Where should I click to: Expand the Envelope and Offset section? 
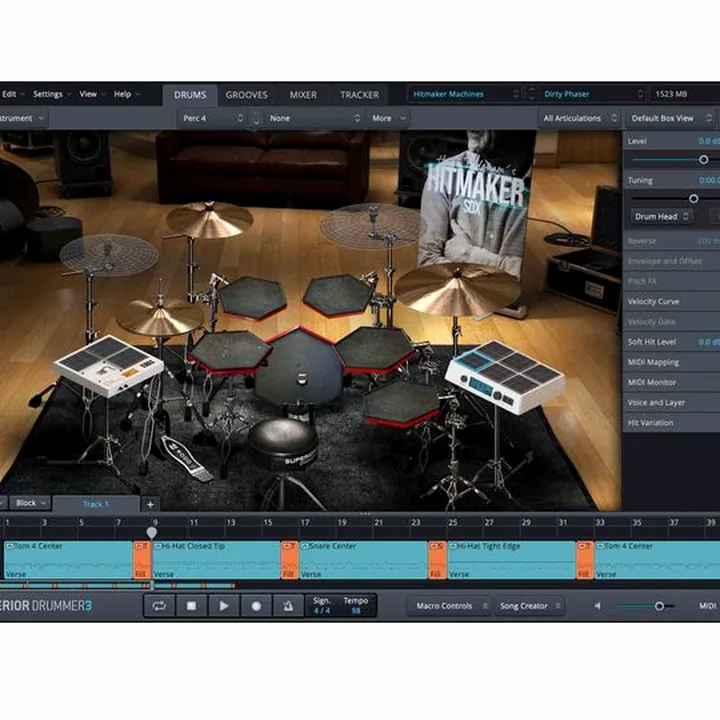pos(671,261)
